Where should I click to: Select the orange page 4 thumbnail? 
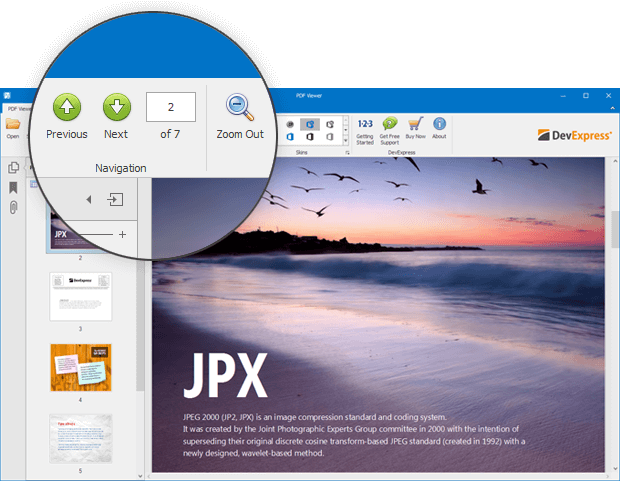click(x=81, y=367)
